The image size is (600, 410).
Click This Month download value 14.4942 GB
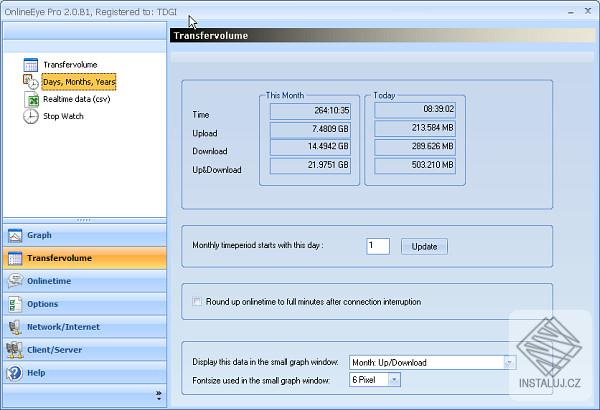[310, 147]
